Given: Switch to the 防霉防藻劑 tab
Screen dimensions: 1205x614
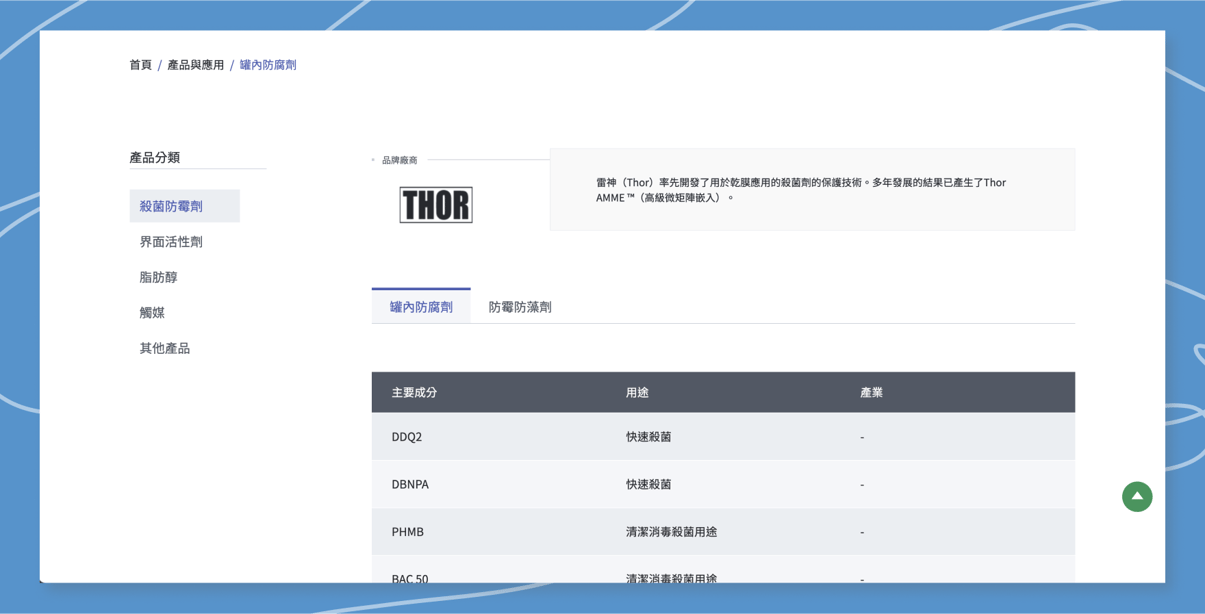Looking at the screenshot, I should click(x=520, y=307).
